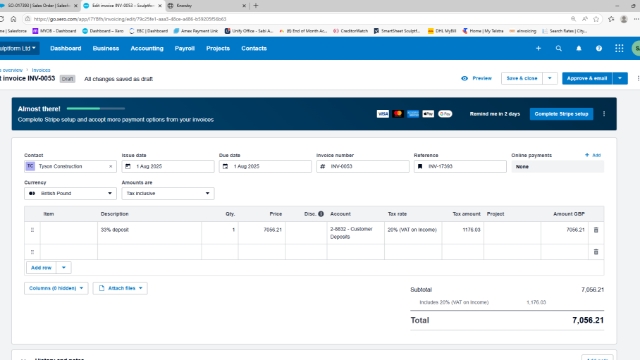640x360 pixels.
Task: Grab drag handle of 33% deposit row
Action: 32,230
